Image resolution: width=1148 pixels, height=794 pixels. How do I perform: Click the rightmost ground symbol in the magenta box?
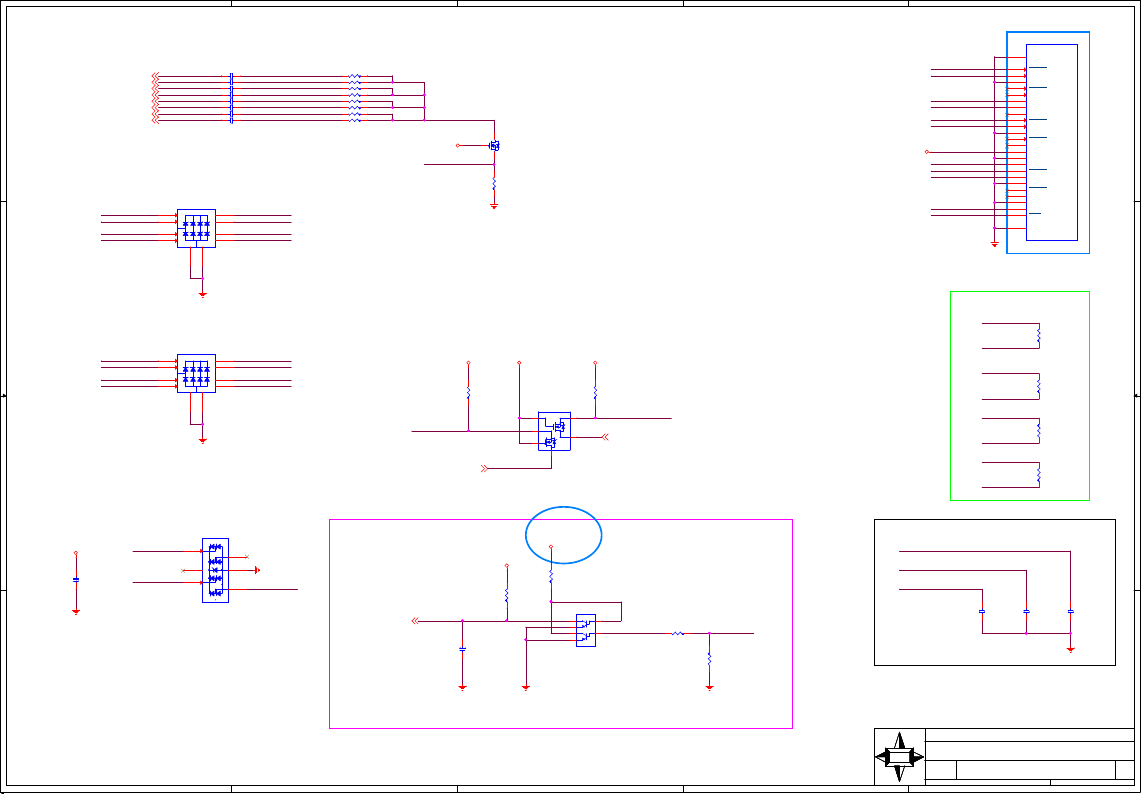(x=709, y=688)
